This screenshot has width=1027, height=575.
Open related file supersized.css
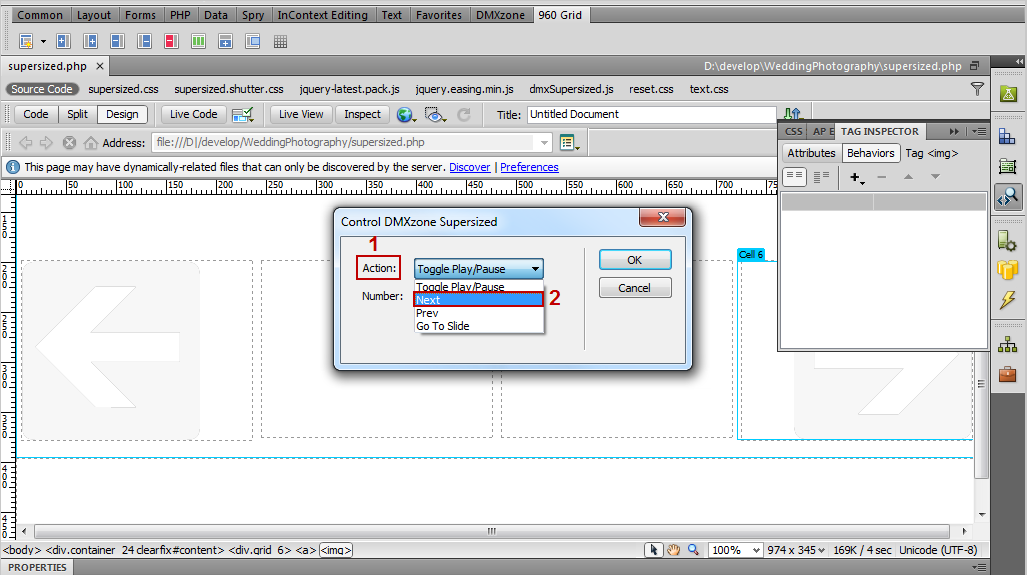123,89
